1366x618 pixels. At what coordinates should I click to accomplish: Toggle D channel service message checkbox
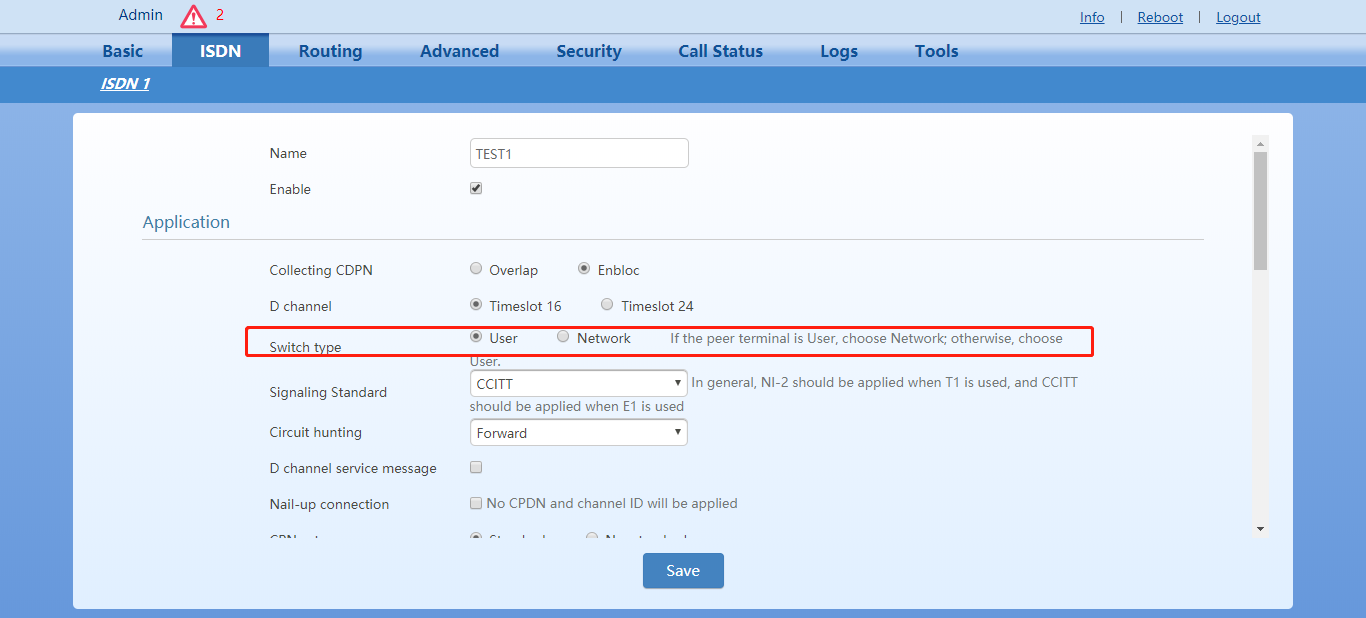pos(476,467)
